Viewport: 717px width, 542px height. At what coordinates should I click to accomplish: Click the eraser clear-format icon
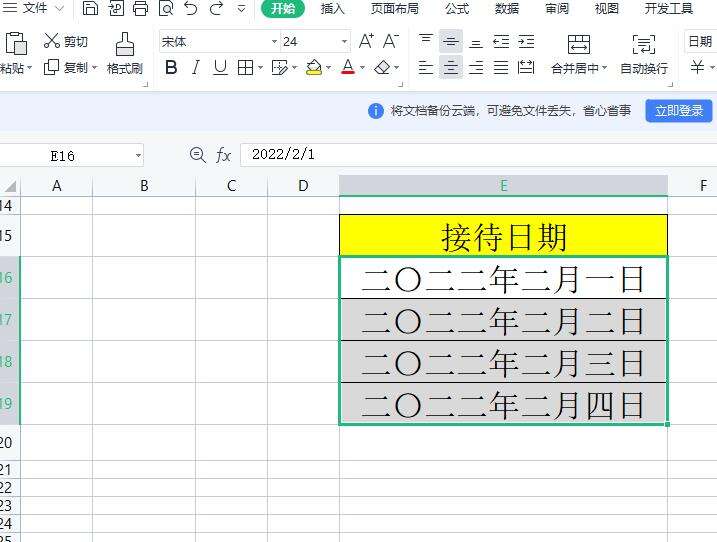(382, 68)
